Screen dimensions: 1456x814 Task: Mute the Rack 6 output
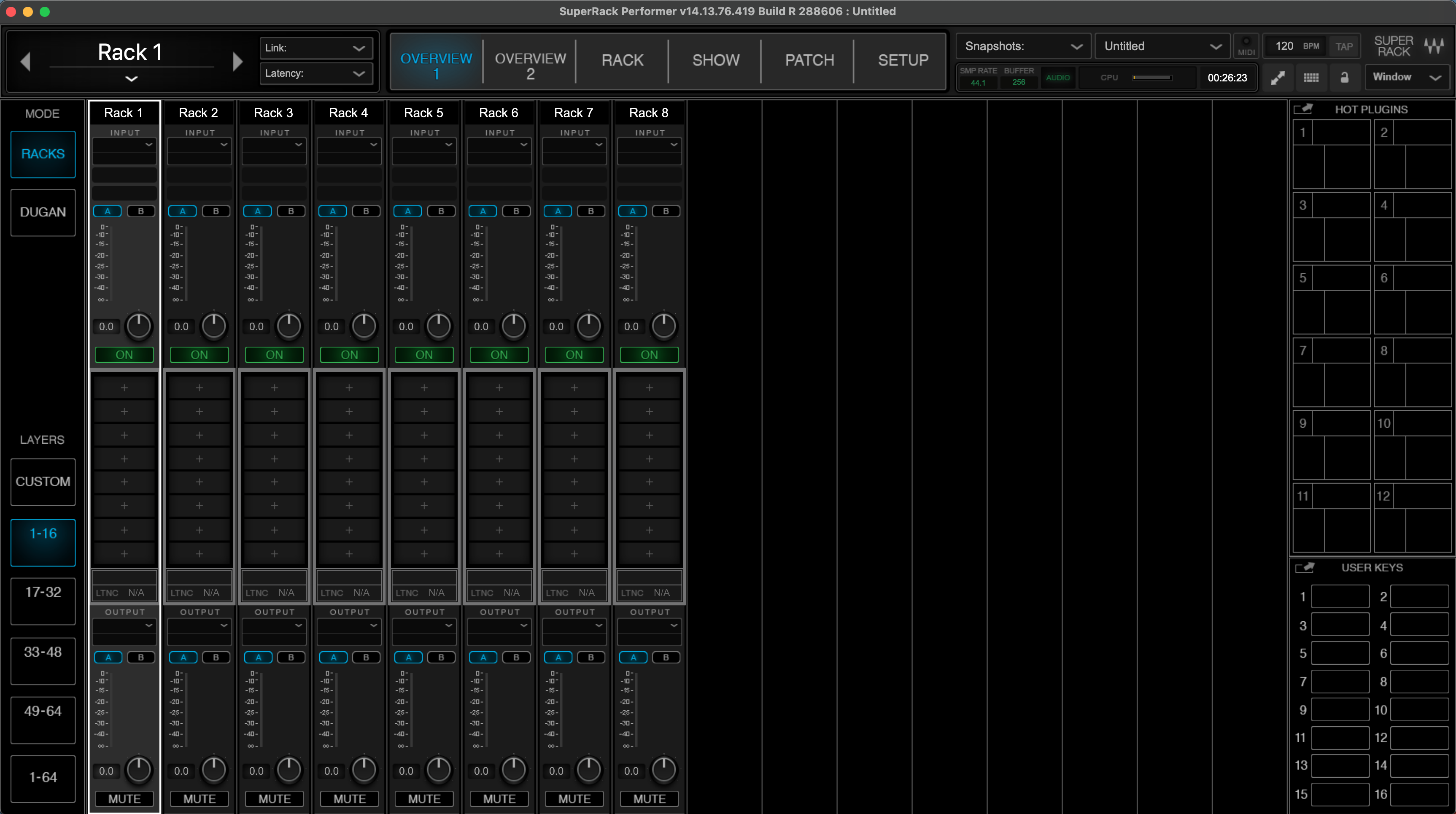click(x=500, y=799)
